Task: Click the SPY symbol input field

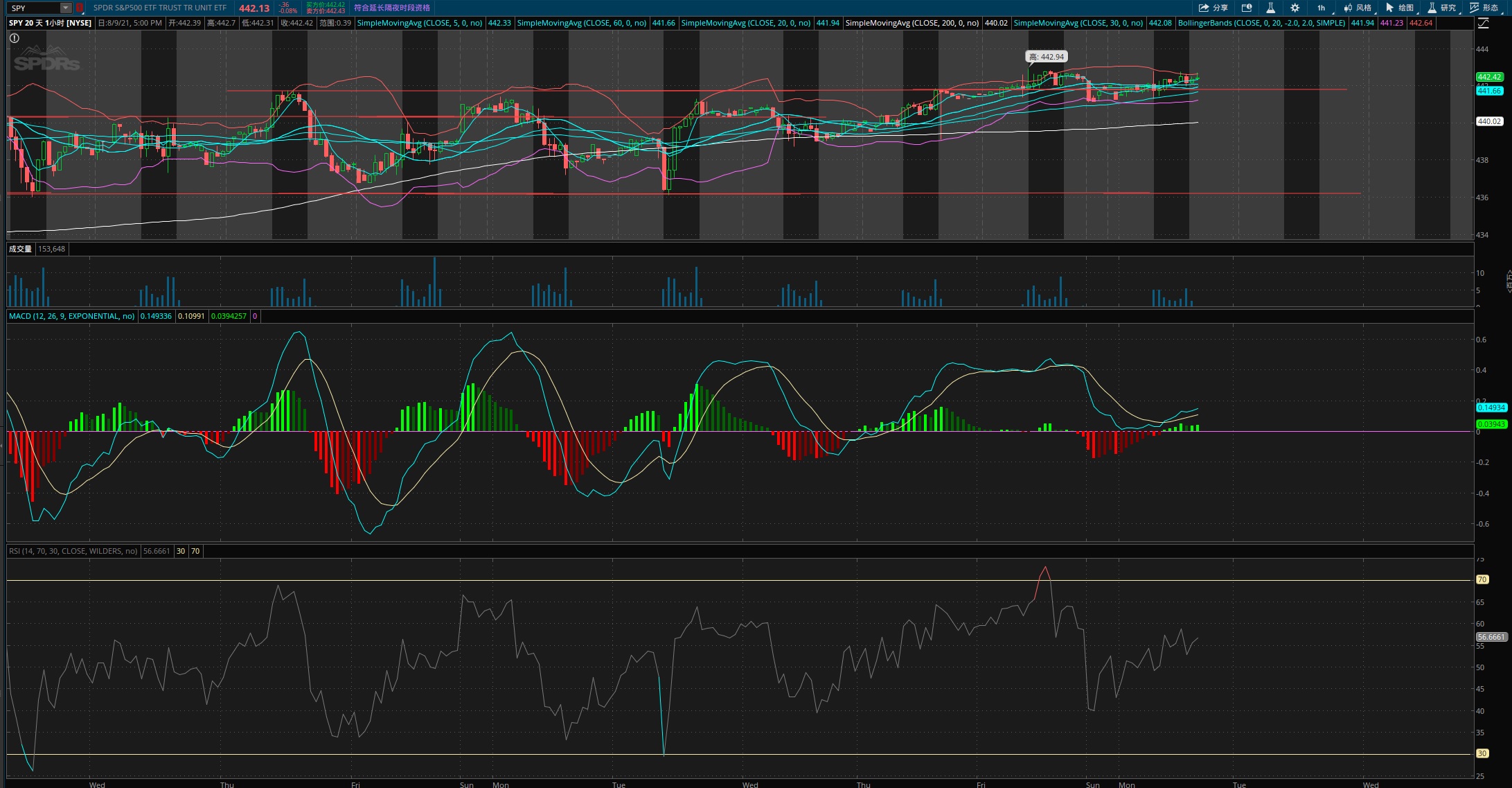Action: (33, 8)
